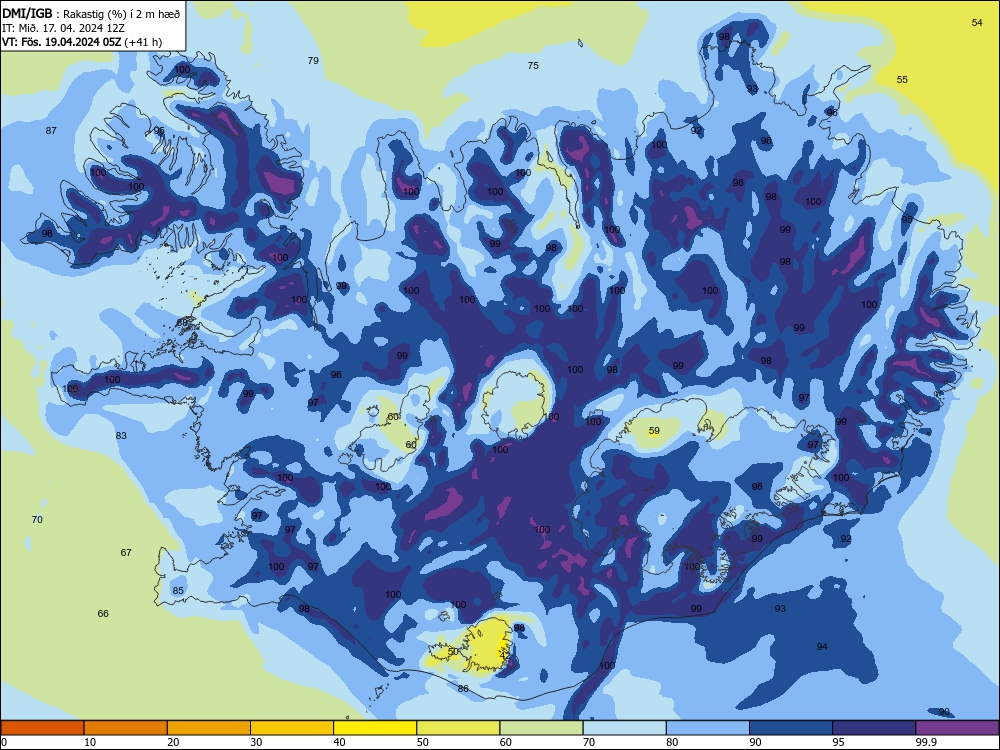
Task: Click the map value '79' north of the Westfjords
Action: (313, 61)
